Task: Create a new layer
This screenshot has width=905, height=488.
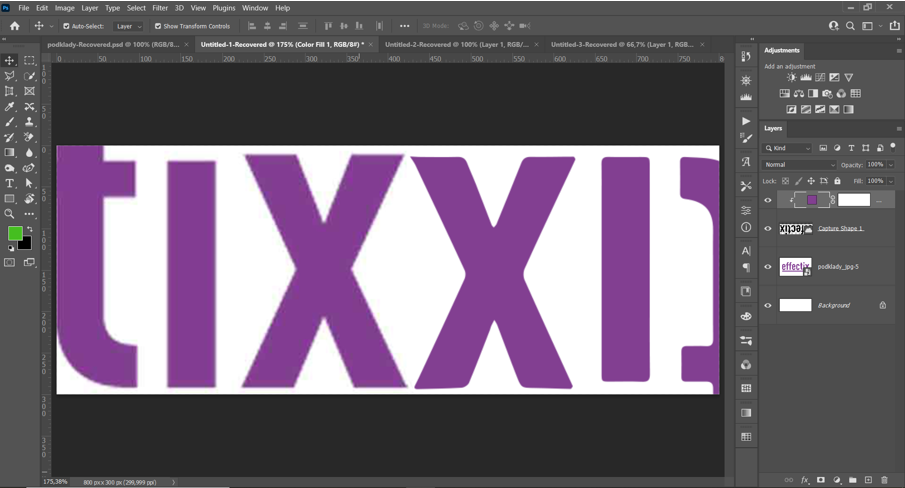Action: coord(868,480)
